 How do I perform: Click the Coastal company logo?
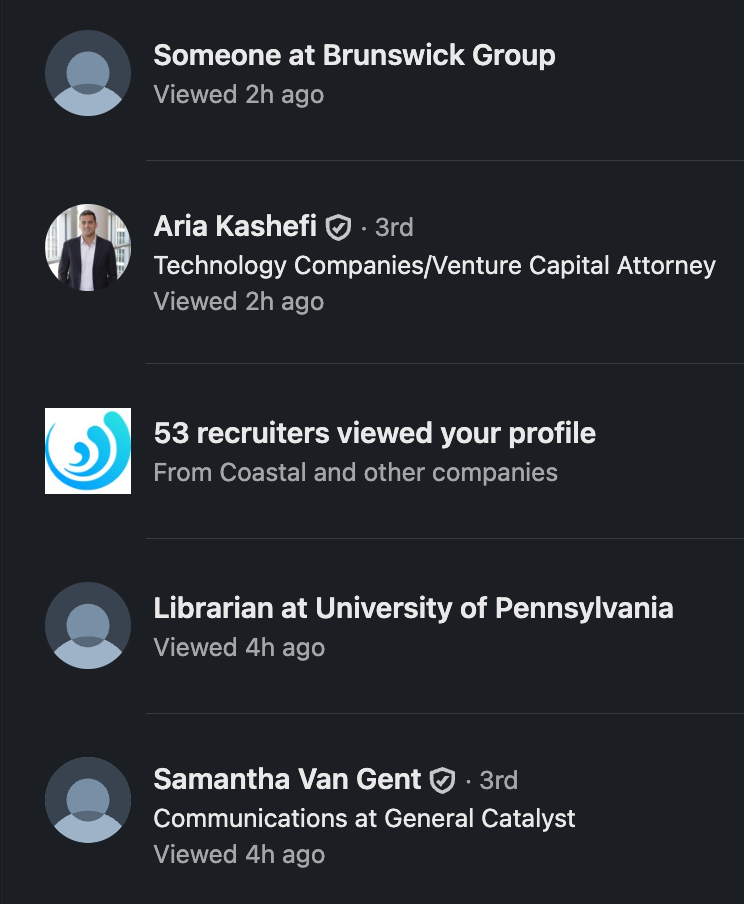tap(88, 451)
